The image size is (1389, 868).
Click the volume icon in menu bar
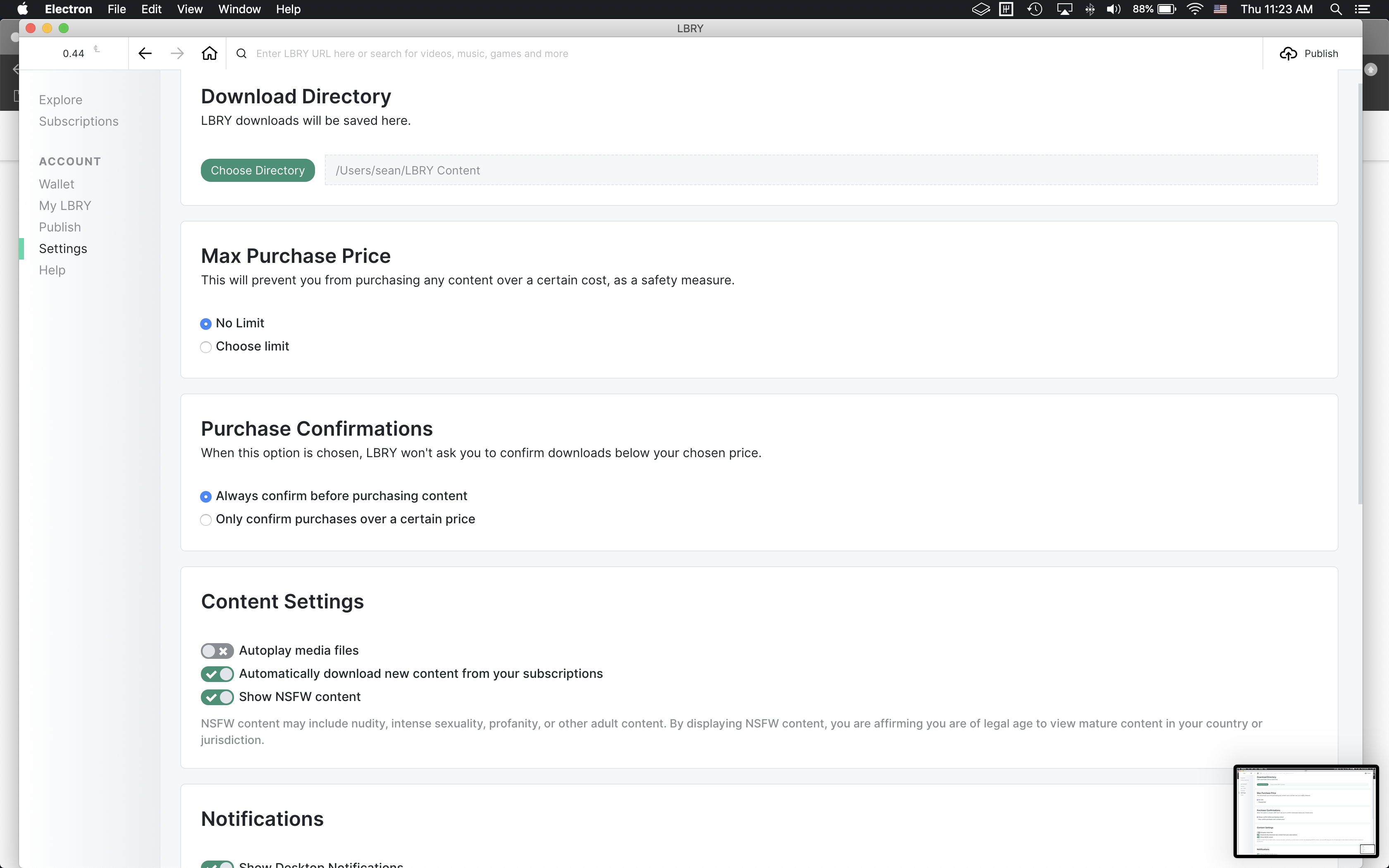[x=1113, y=9]
